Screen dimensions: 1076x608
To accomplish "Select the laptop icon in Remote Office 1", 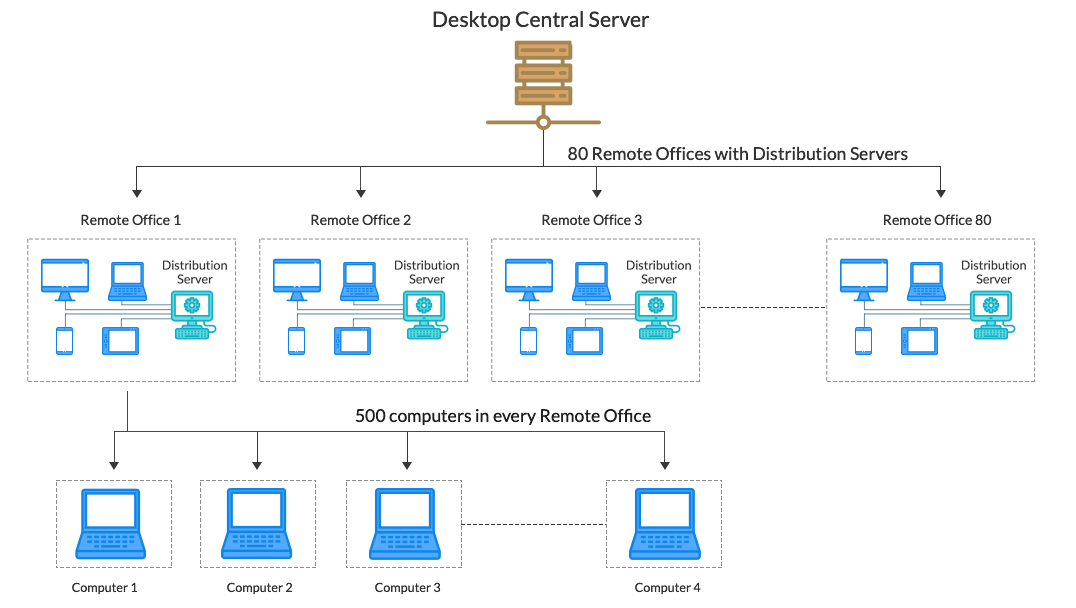I will (x=128, y=281).
